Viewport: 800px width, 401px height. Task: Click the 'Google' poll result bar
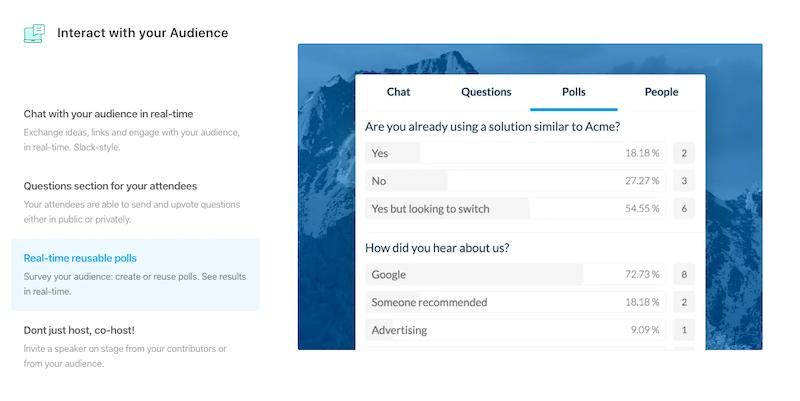click(515, 274)
